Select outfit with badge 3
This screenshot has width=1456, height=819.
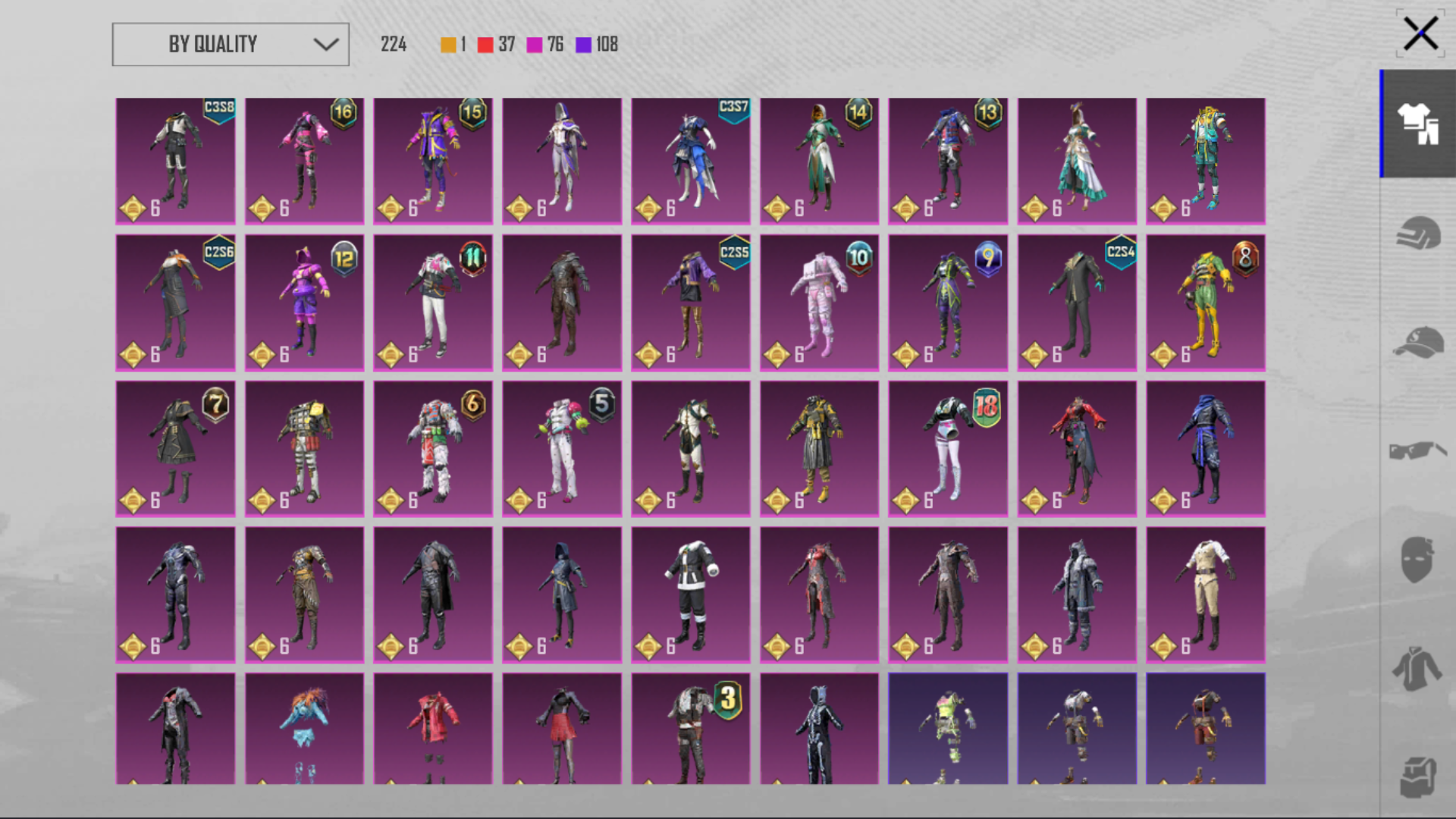(x=691, y=729)
